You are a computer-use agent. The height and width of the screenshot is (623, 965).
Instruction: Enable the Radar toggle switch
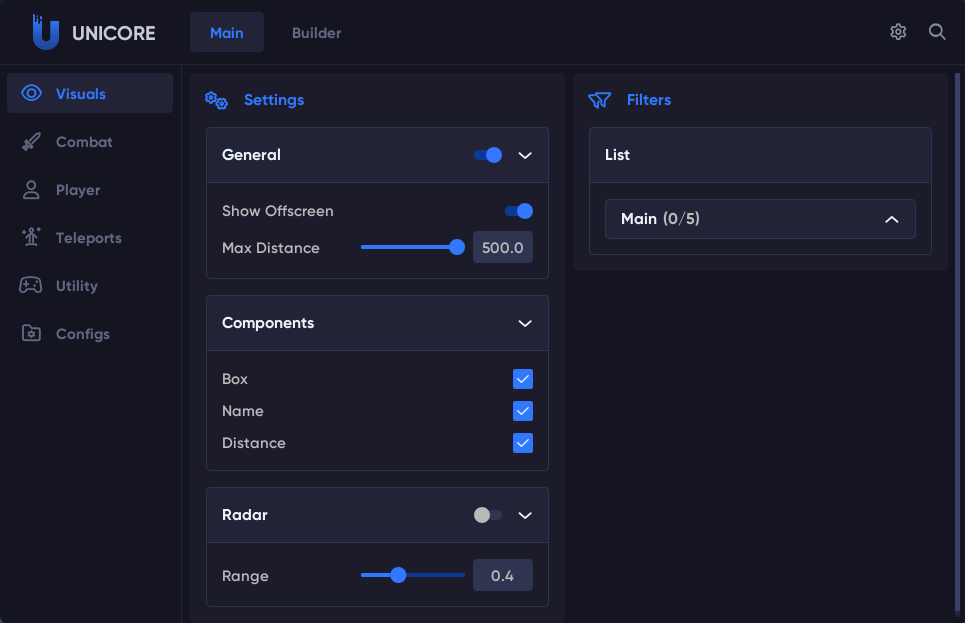click(x=488, y=515)
